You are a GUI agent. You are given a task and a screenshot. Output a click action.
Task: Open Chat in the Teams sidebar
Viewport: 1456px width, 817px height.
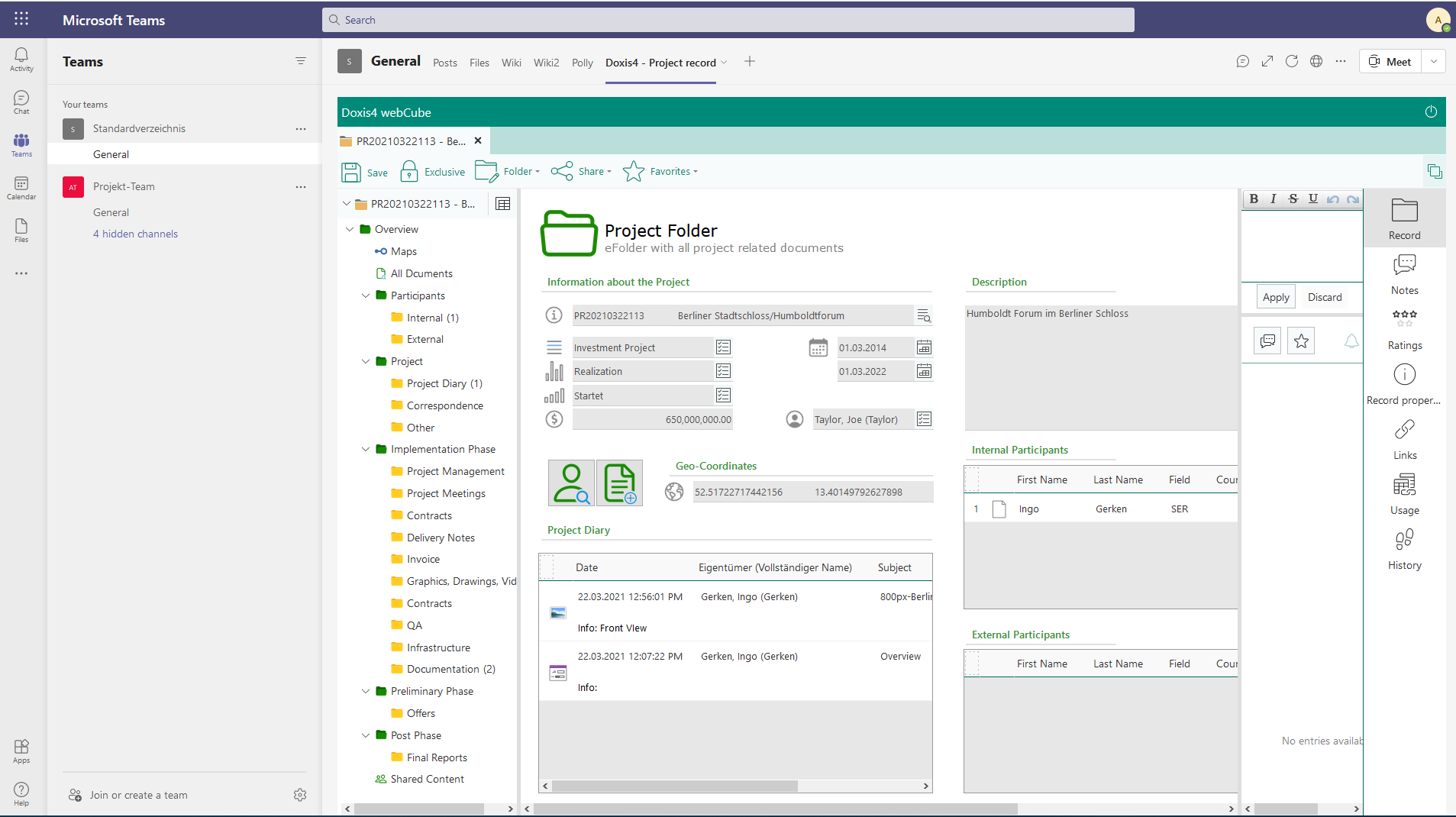pyautogui.click(x=21, y=102)
